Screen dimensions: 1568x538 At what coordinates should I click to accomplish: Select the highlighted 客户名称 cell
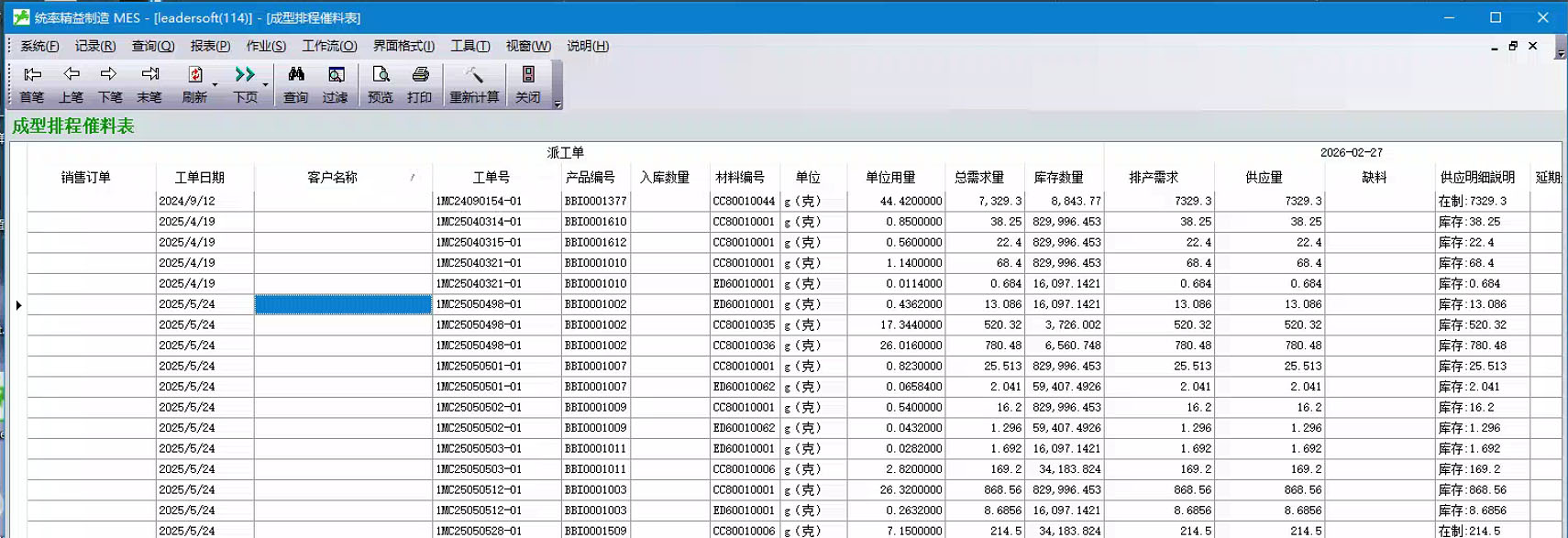point(343,304)
